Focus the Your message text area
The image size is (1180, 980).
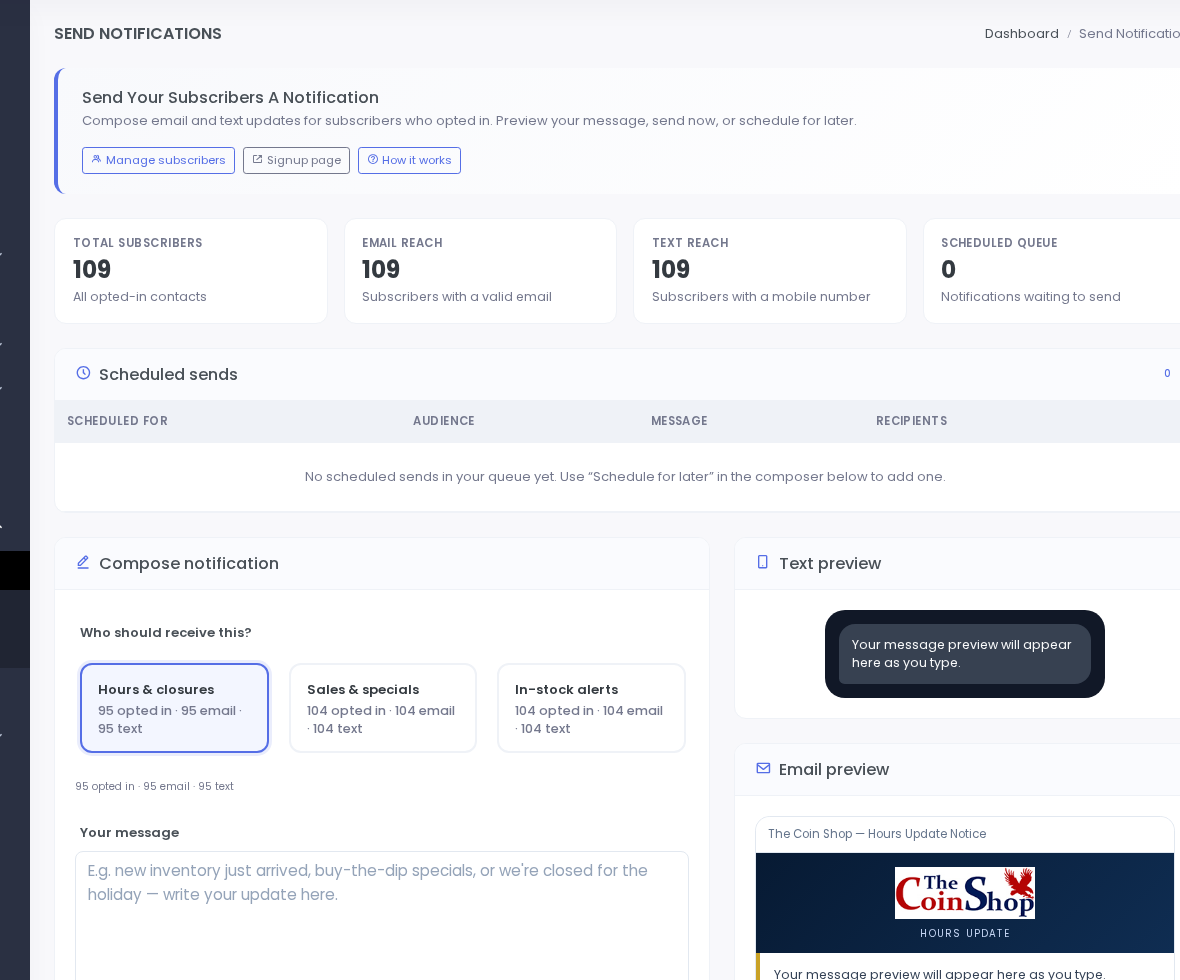click(x=382, y=915)
